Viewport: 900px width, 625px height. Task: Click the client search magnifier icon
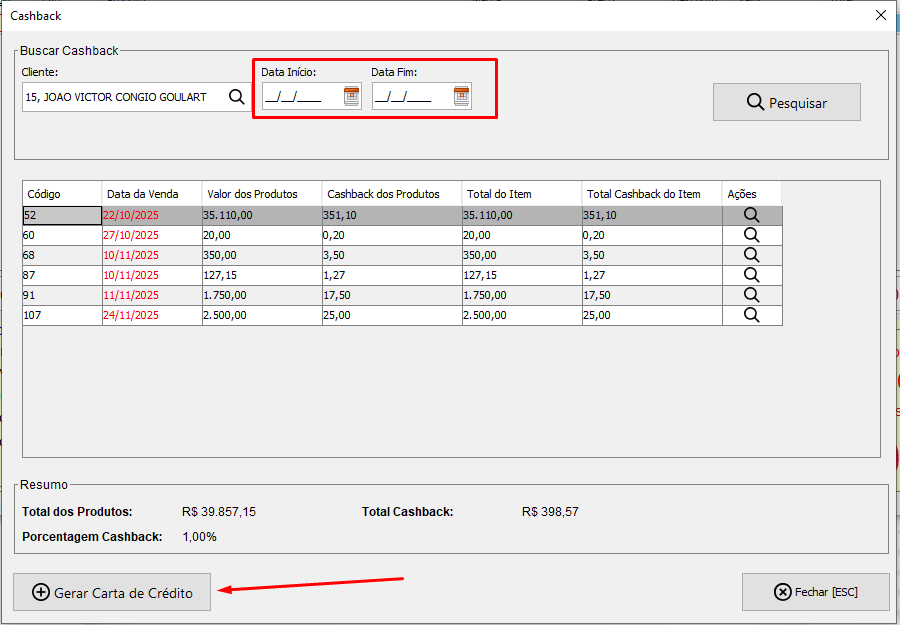tap(236, 97)
